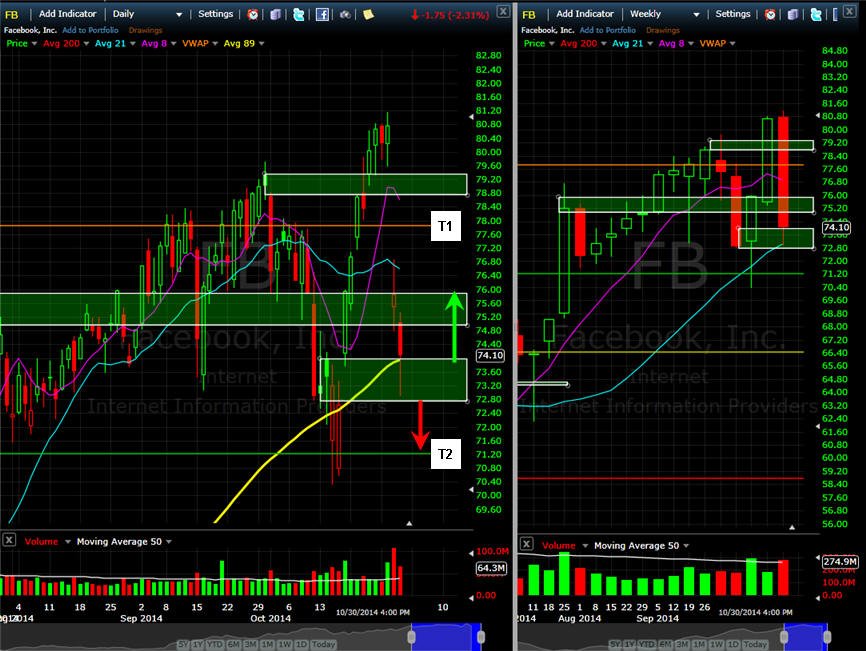Close the Volume panel in the Weekly chart
This screenshot has width=866, height=651.
point(526,544)
